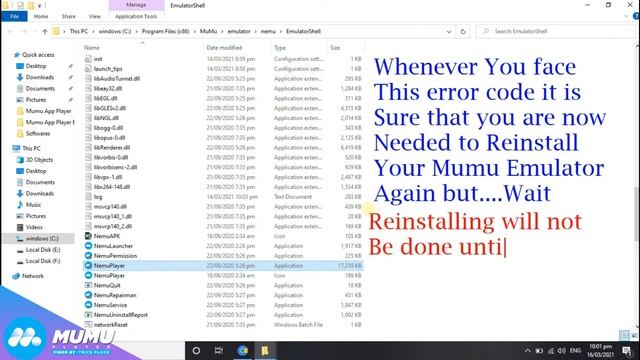
Task: Sort by the Type column header
Action: pos(280,48)
